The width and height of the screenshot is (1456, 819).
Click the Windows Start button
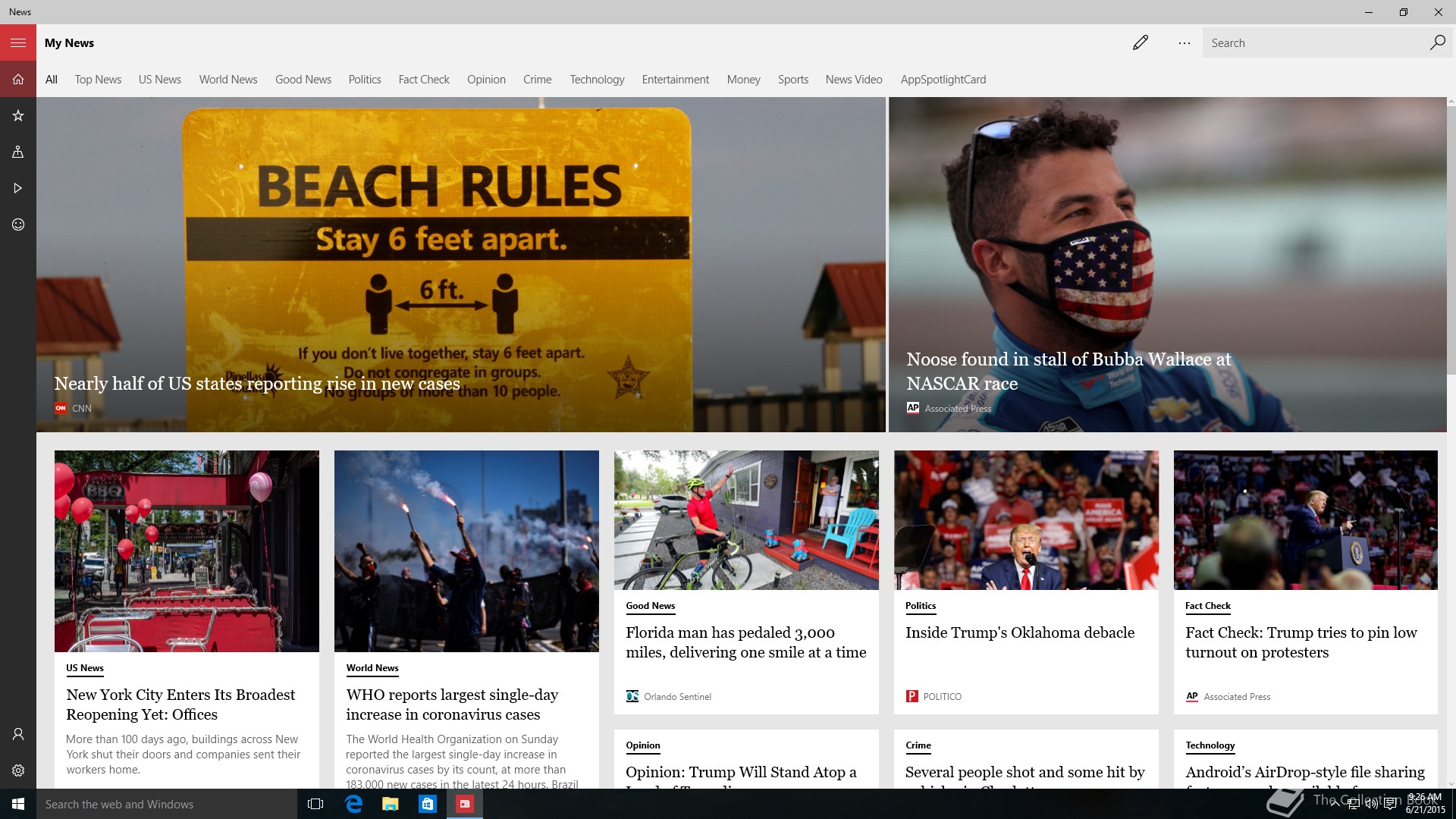pos(18,804)
